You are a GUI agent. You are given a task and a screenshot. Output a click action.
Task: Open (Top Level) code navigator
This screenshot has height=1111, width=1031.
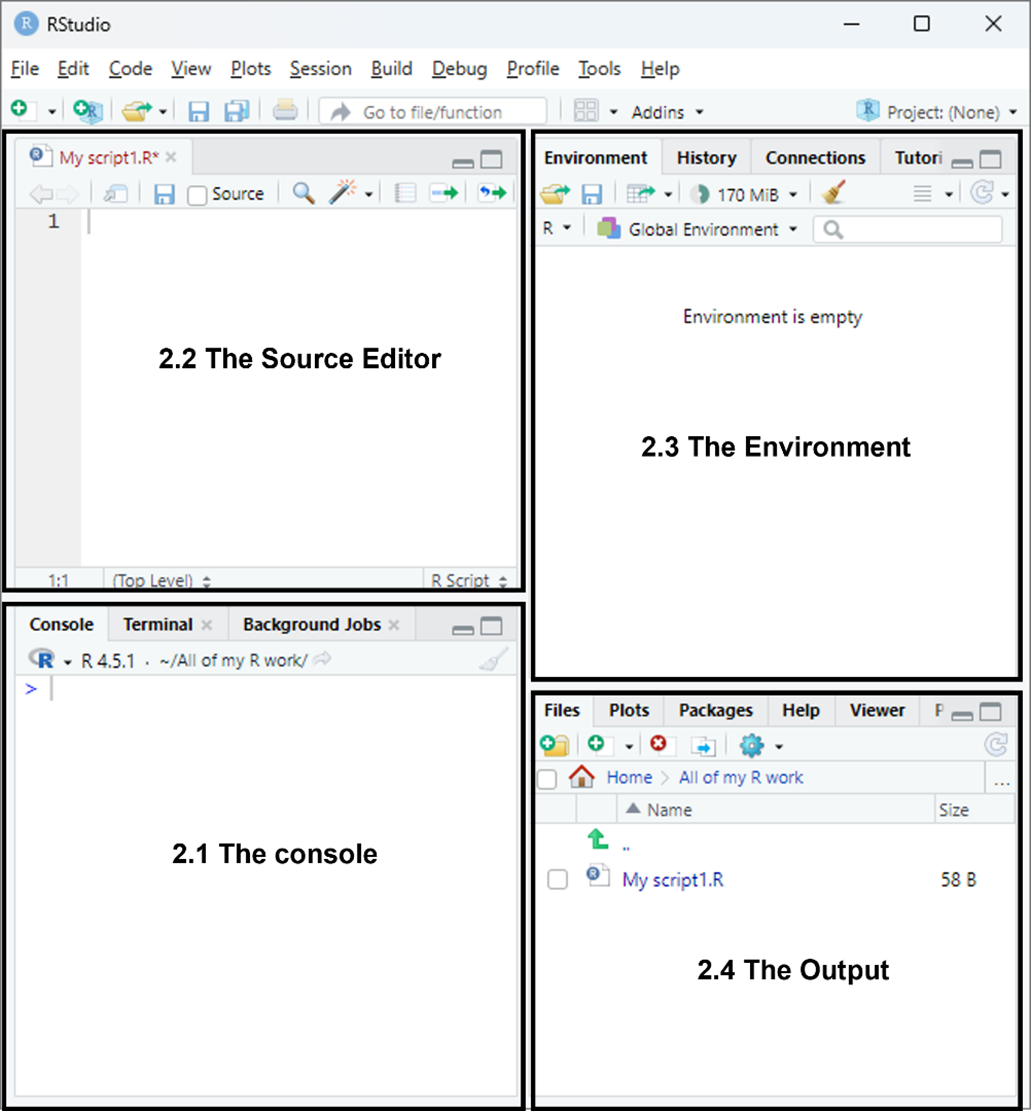[x=162, y=581]
